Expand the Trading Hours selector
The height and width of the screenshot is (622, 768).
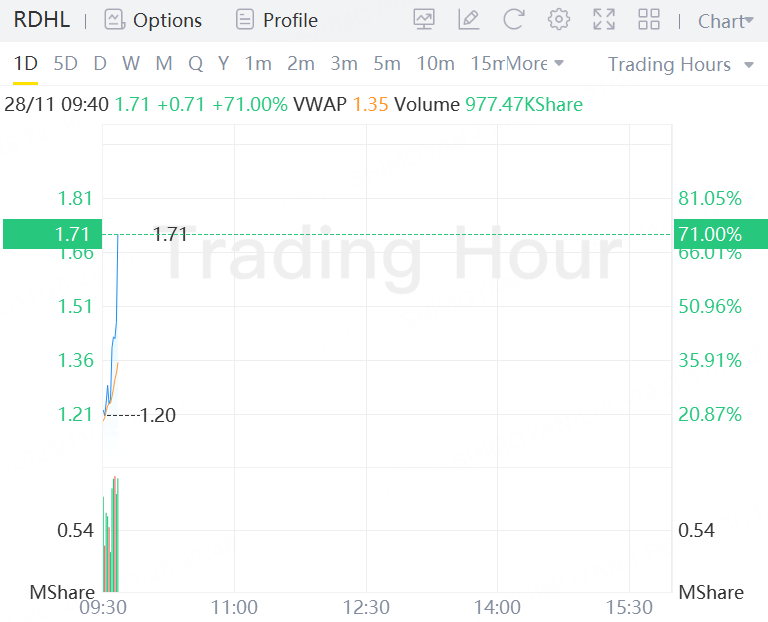point(681,64)
